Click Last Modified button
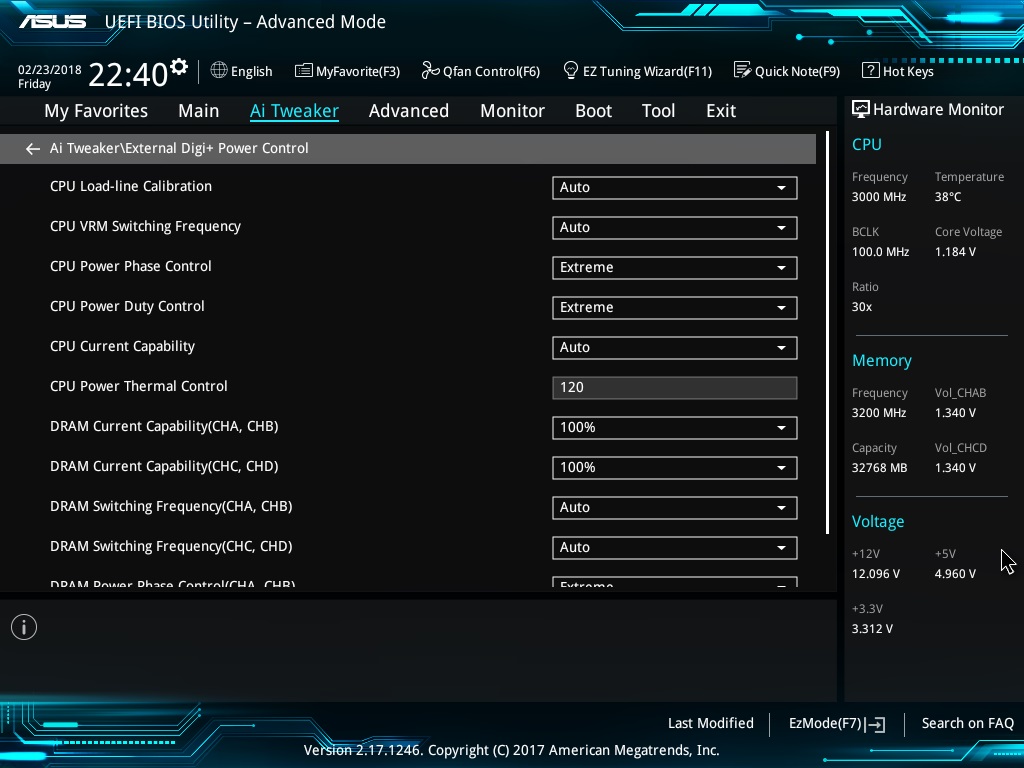1024x768 pixels. (711, 724)
